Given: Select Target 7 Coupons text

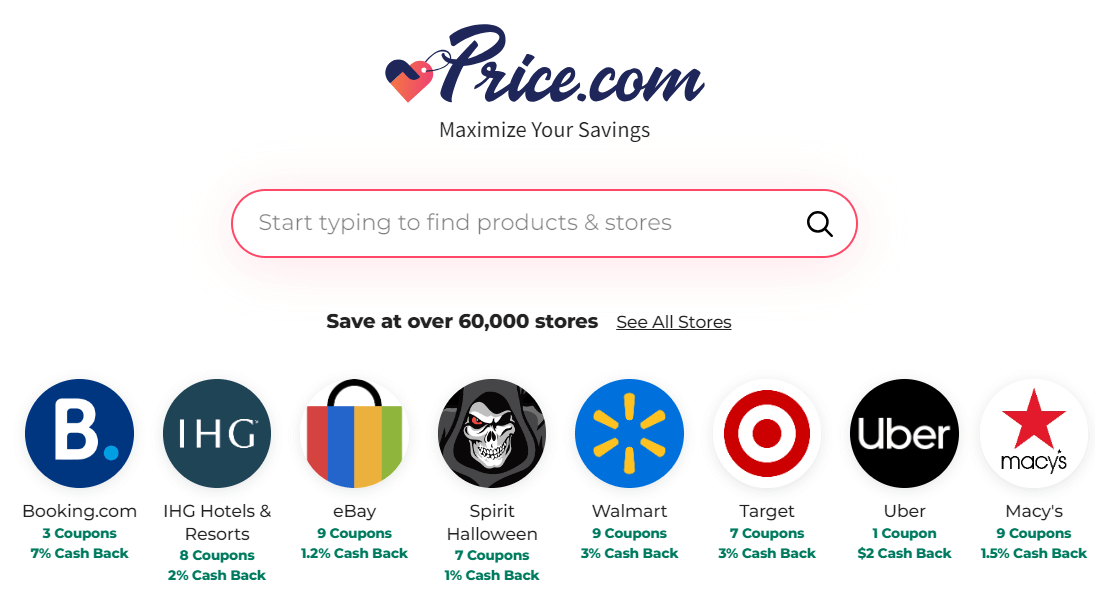Looking at the screenshot, I should click(x=767, y=533).
